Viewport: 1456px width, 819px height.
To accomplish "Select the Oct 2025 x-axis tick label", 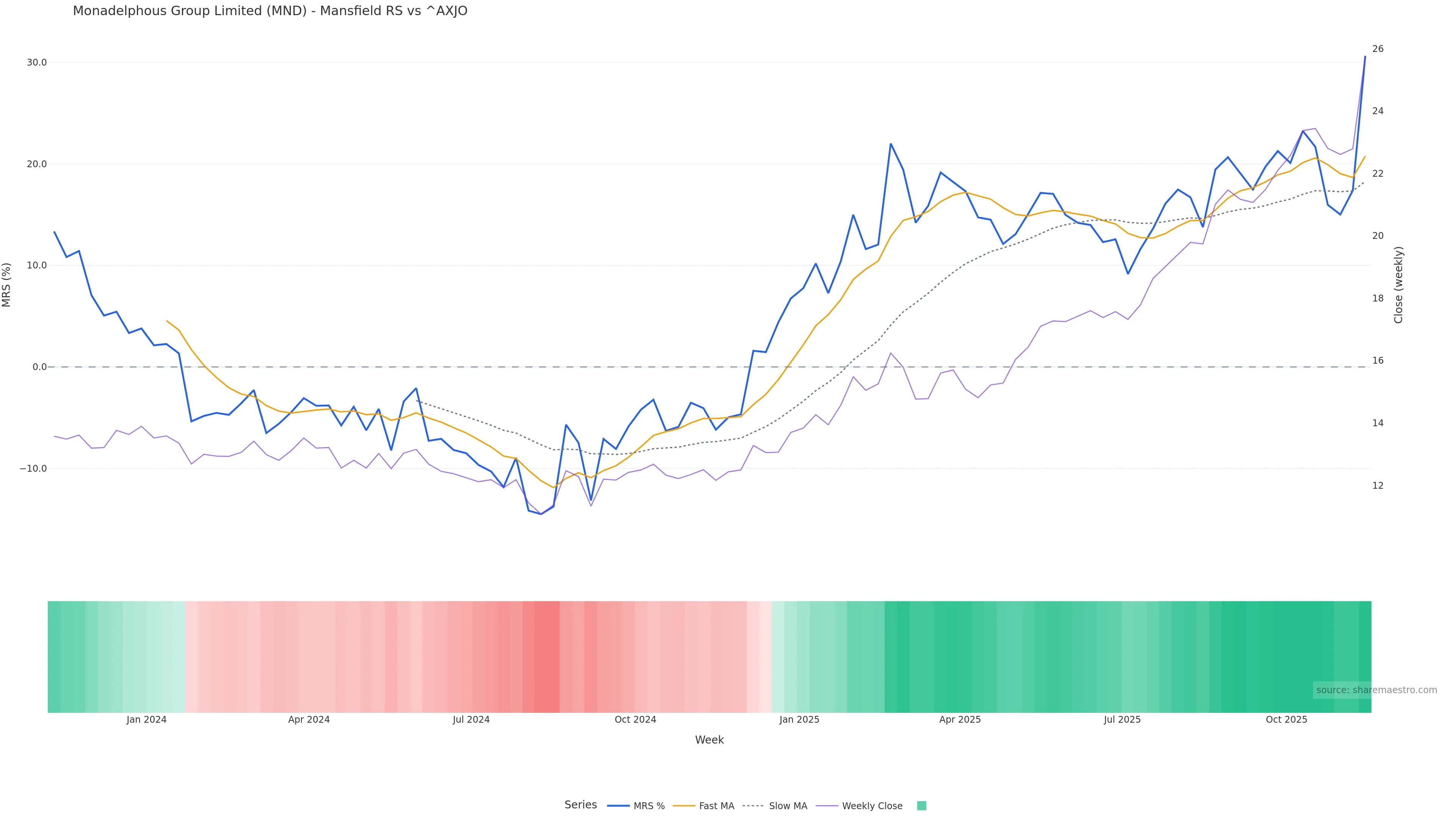I will pos(1286,720).
